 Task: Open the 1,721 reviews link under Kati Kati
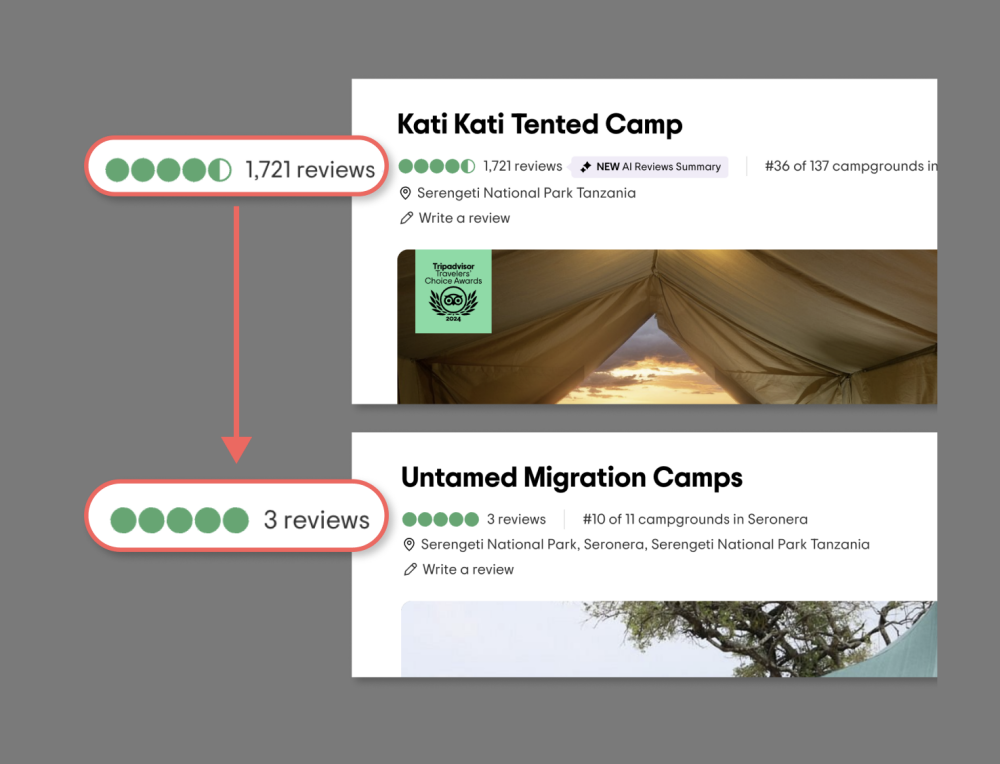(522, 166)
